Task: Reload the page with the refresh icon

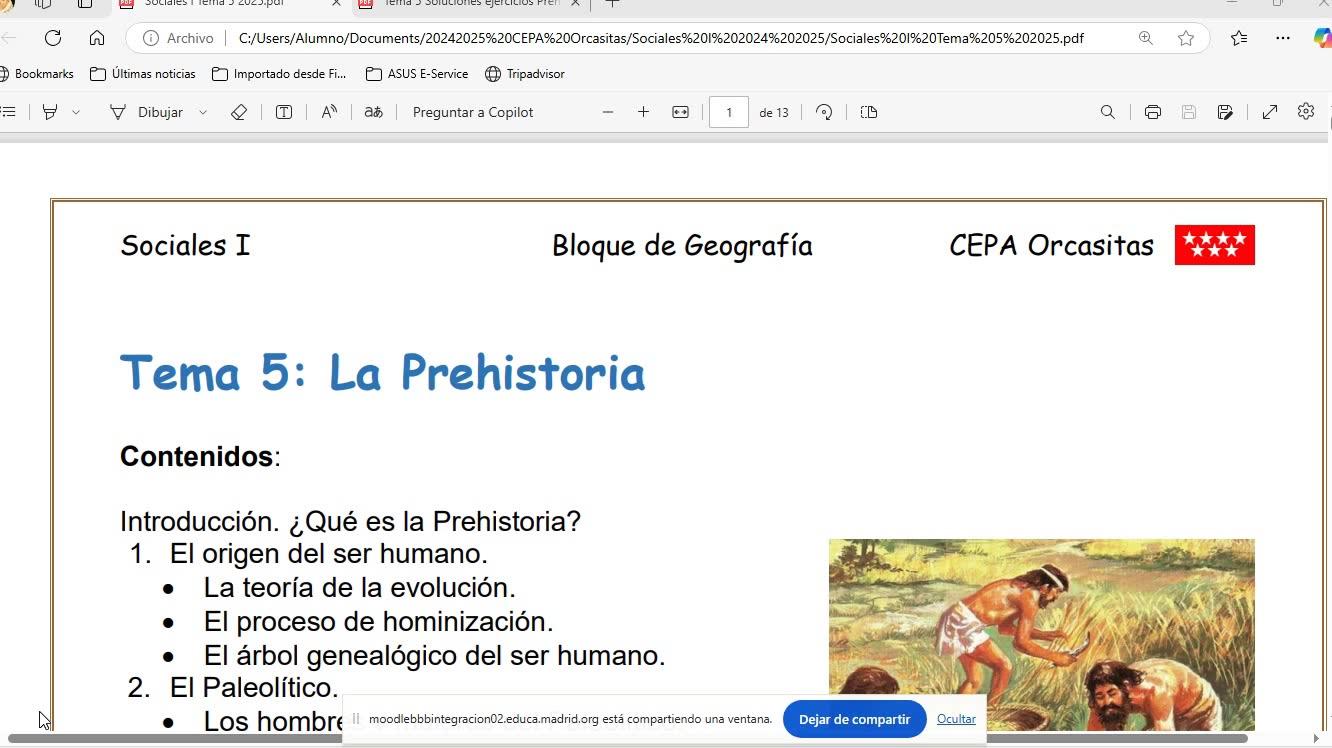Action: tap(53, 38)
